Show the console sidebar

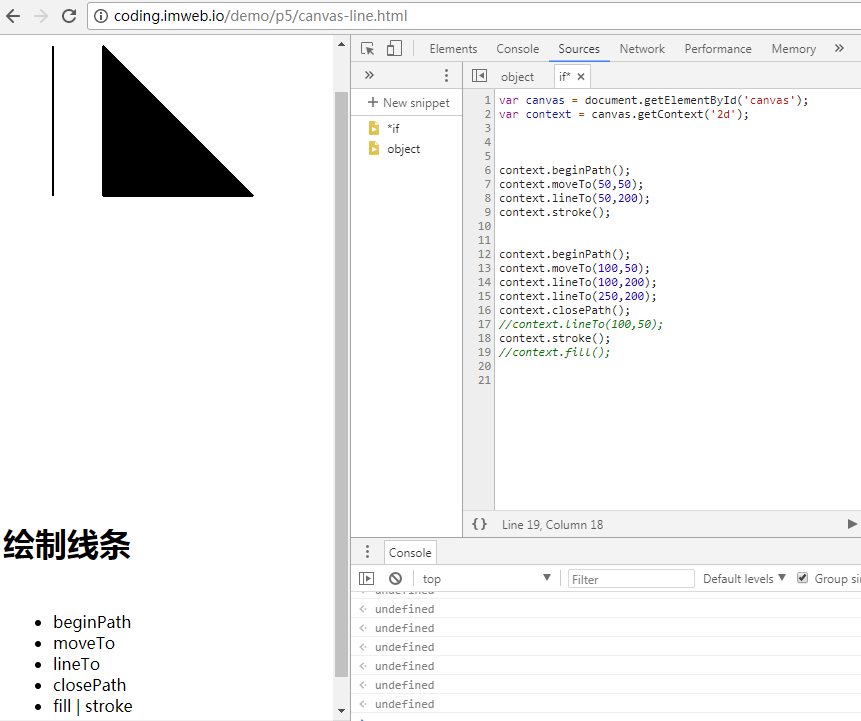366,578
